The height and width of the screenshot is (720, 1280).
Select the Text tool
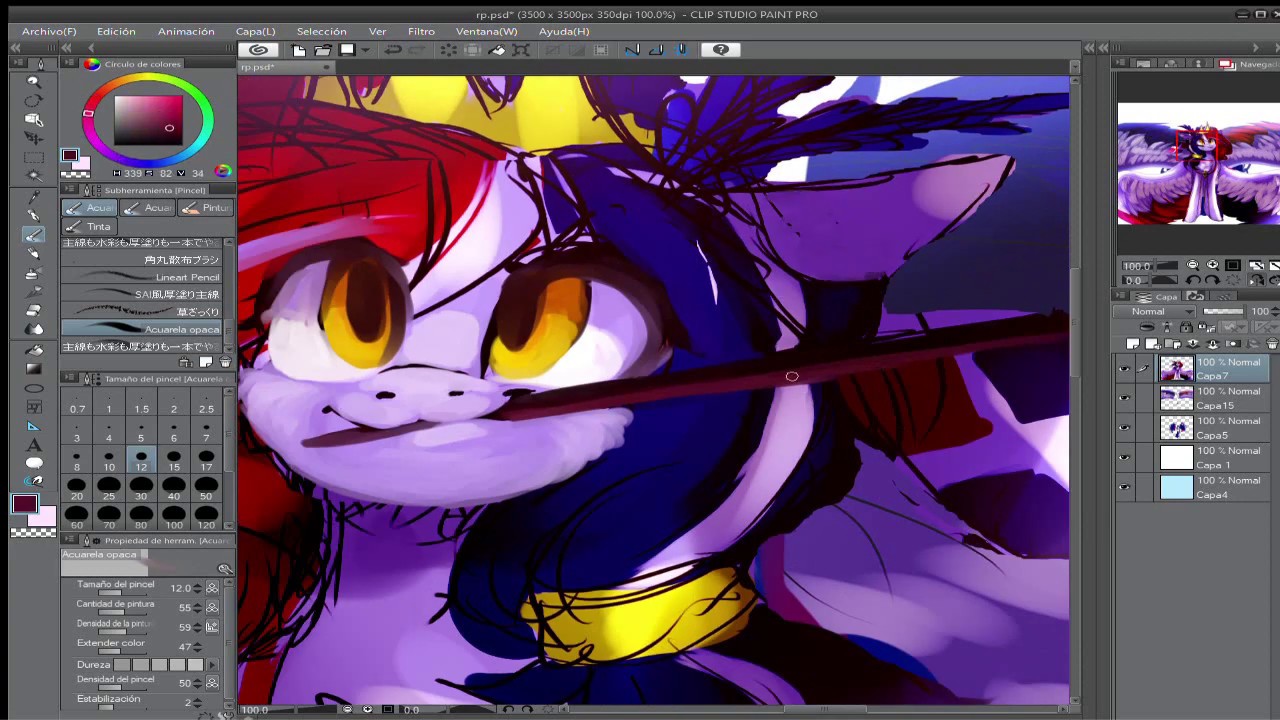(33, 444)
